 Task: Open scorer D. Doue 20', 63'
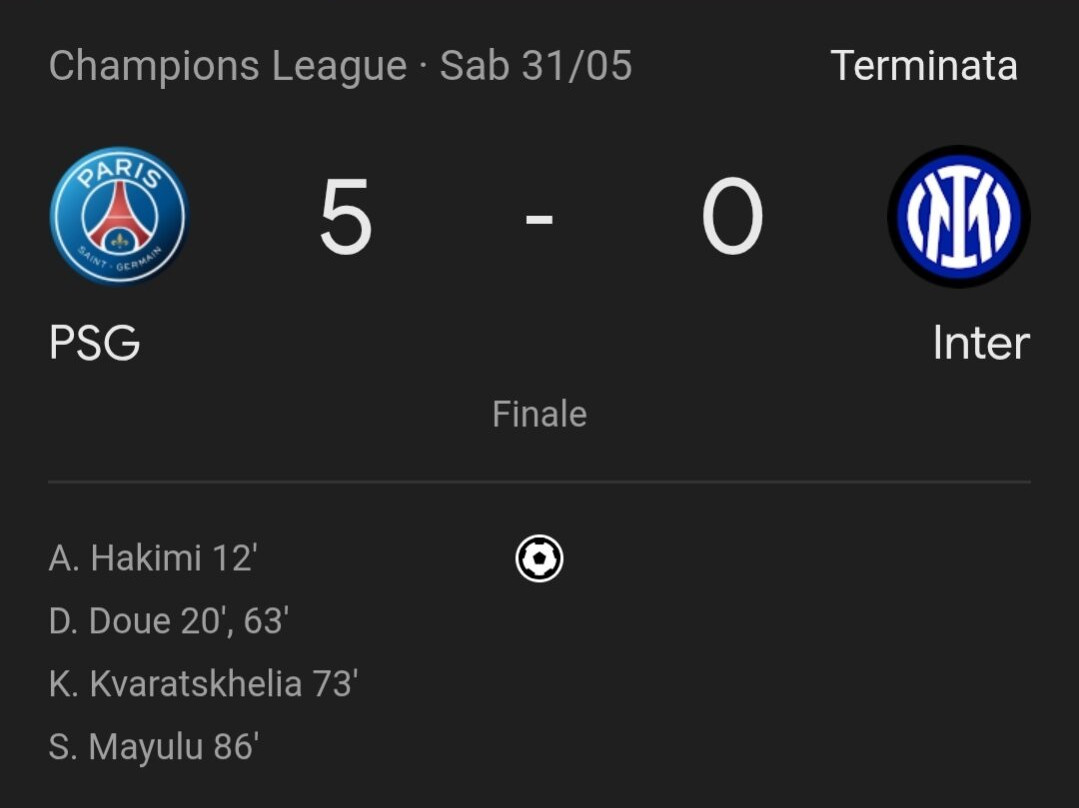click(x=169, y=621)
